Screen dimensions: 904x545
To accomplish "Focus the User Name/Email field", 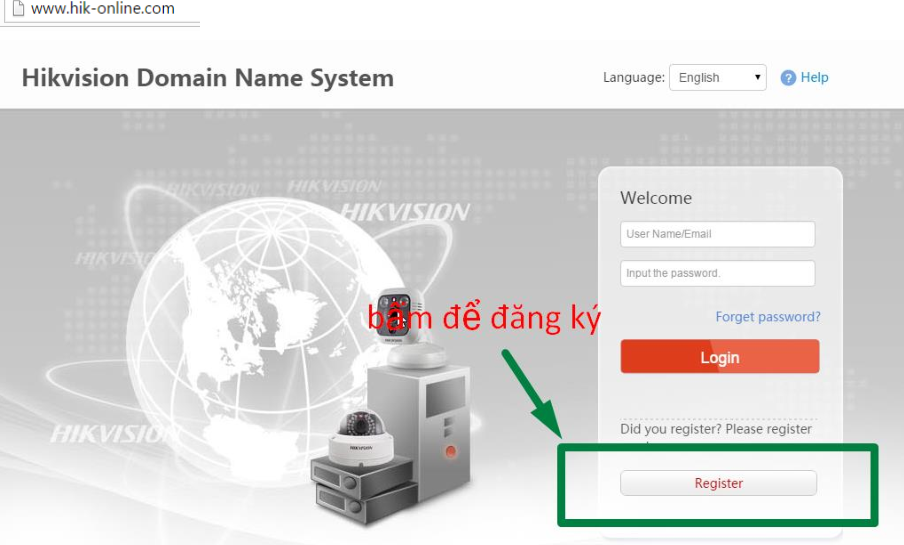I will pos(717,234).
